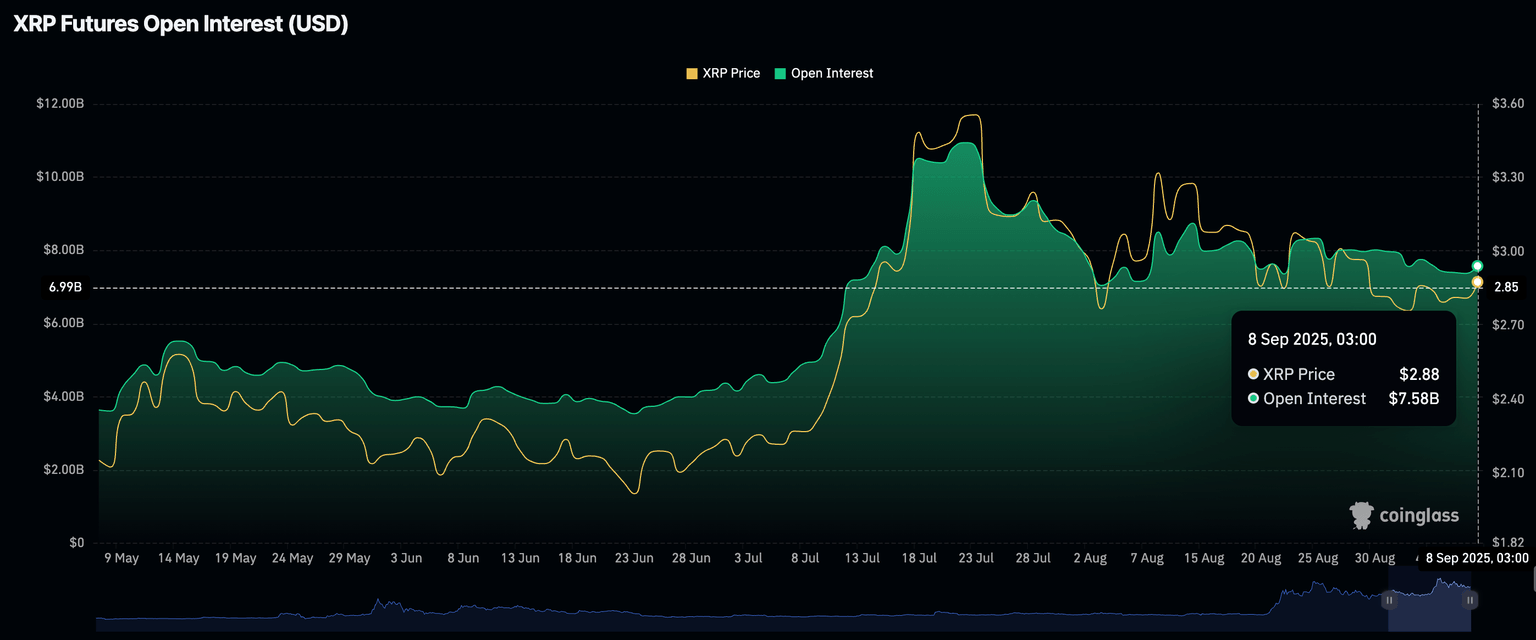Viewport: 1536px width, 640px height.
Task: Click the left range slider handle
Action: pyautogui.click(x=1389, y=600)
